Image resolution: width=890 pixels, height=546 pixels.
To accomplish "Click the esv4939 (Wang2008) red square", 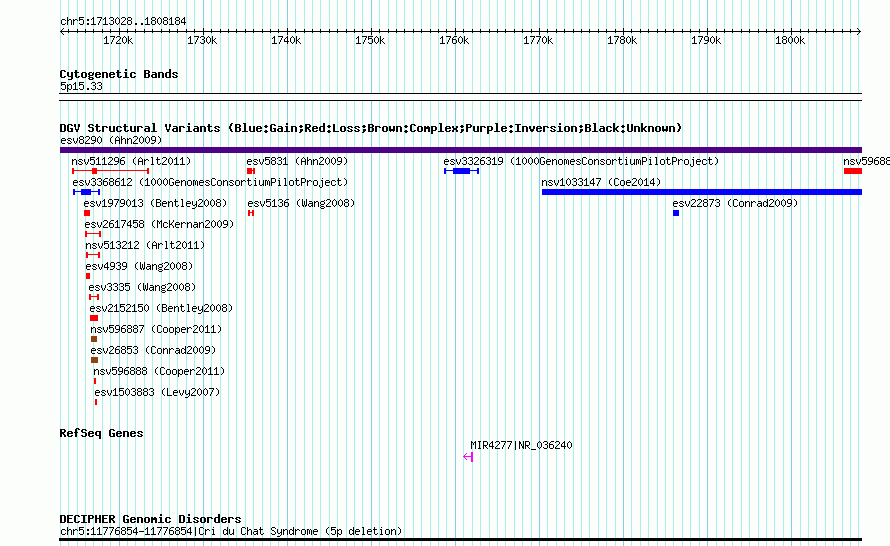I will 88,276.
